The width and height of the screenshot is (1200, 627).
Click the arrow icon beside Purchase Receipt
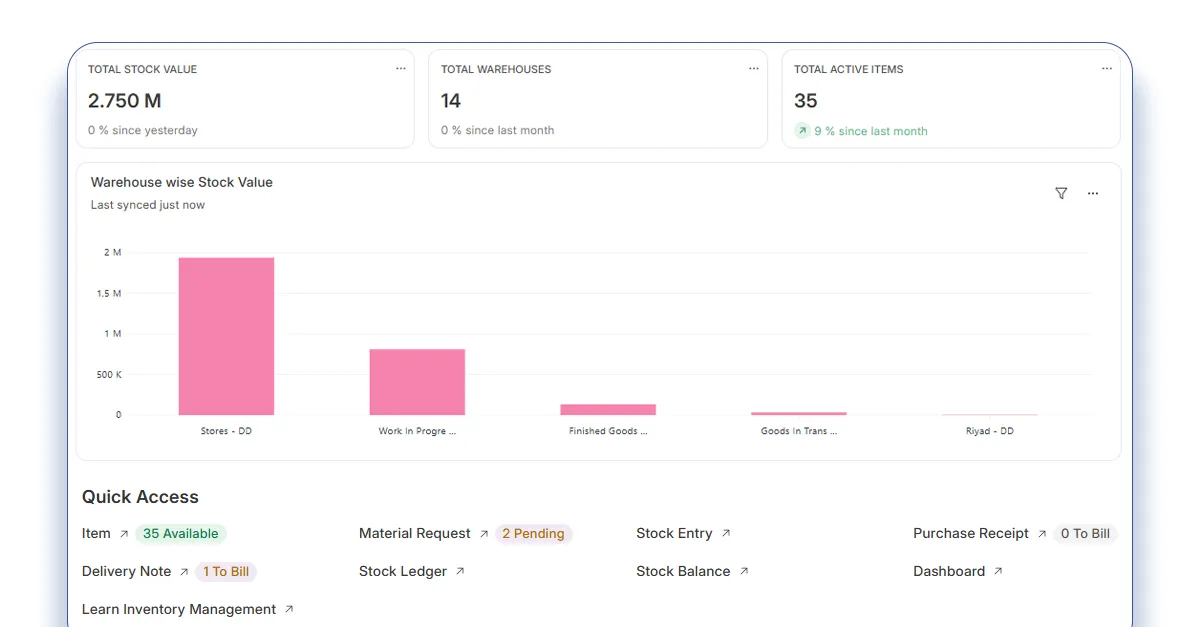[x=1042, y=534]
